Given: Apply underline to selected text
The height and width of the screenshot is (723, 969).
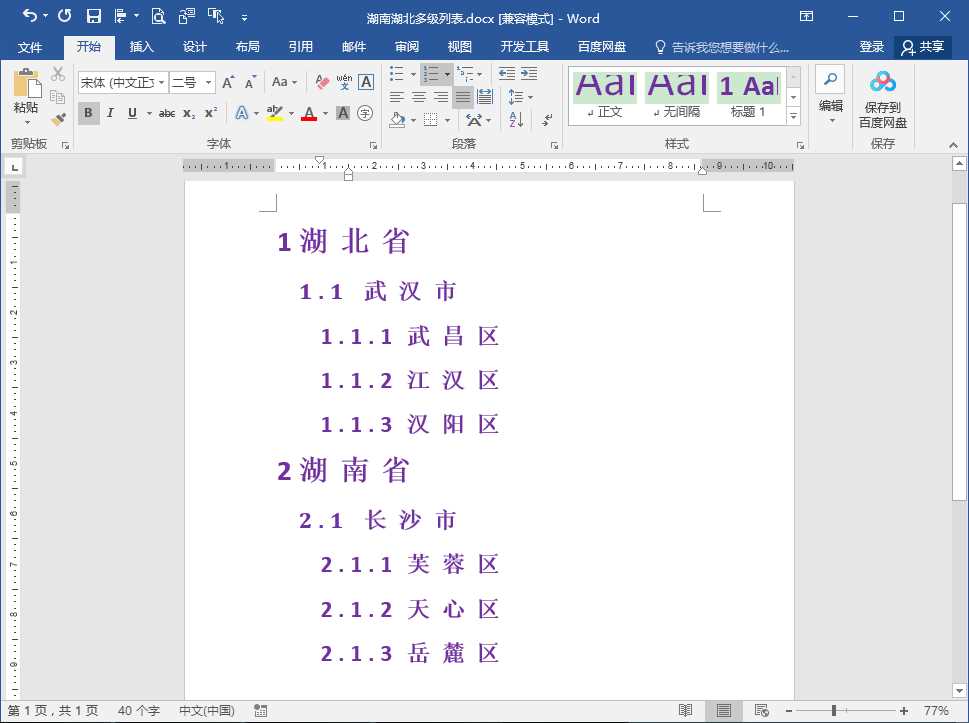Looking at the screenshot, I should pos(129,113).
